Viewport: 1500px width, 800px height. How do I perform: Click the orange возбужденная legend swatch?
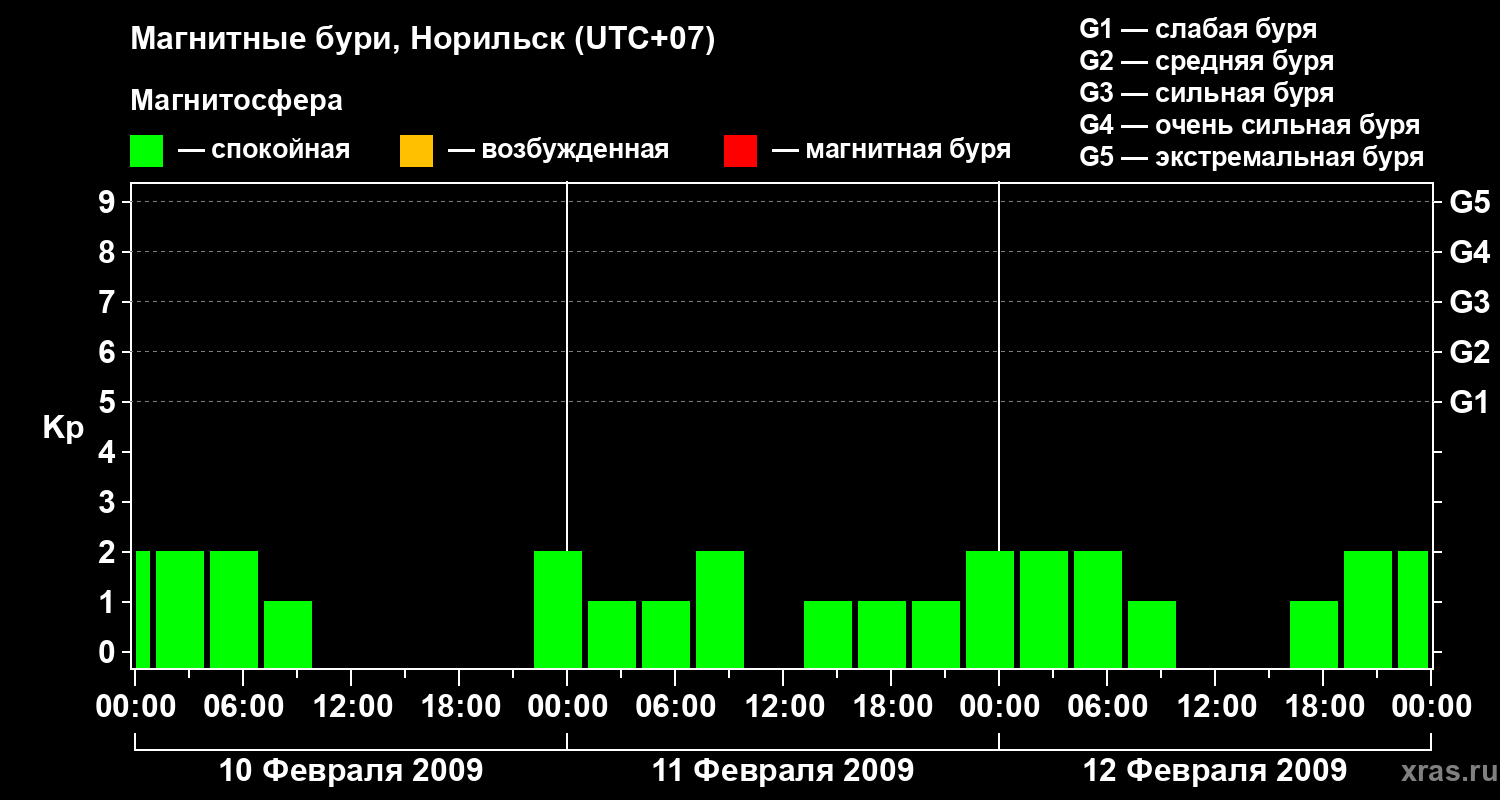tap(416, 151)
